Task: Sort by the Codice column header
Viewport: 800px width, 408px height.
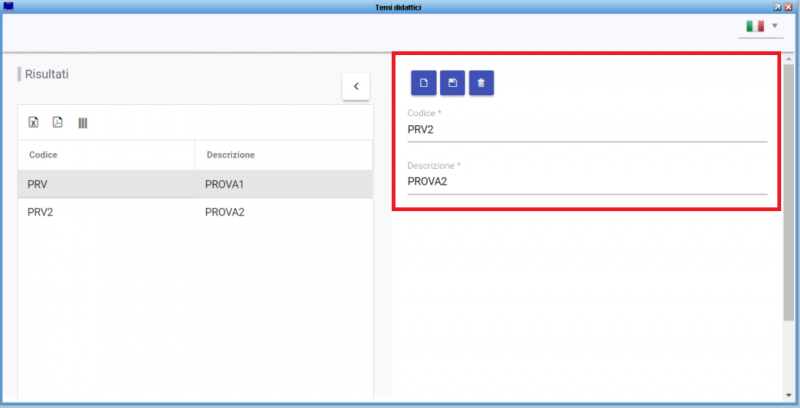Action: (106, 155)
